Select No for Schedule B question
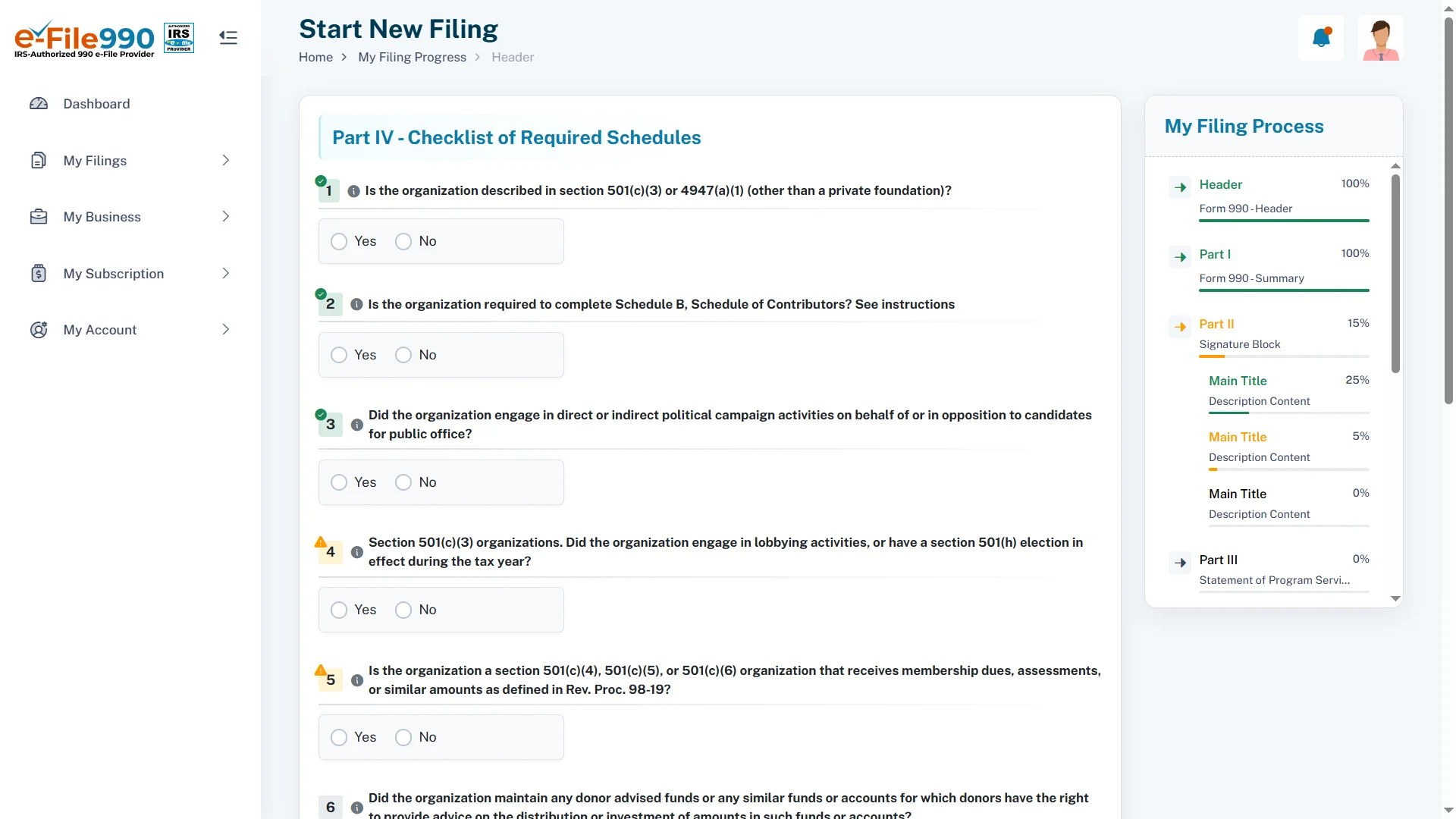Screen dimensions: 1456x819 [403, 355]
